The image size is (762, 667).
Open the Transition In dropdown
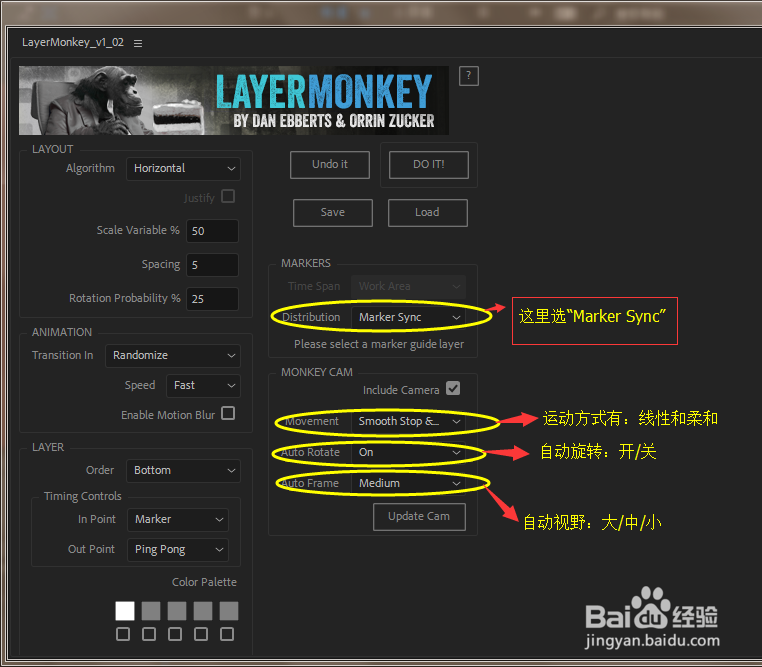173,356
